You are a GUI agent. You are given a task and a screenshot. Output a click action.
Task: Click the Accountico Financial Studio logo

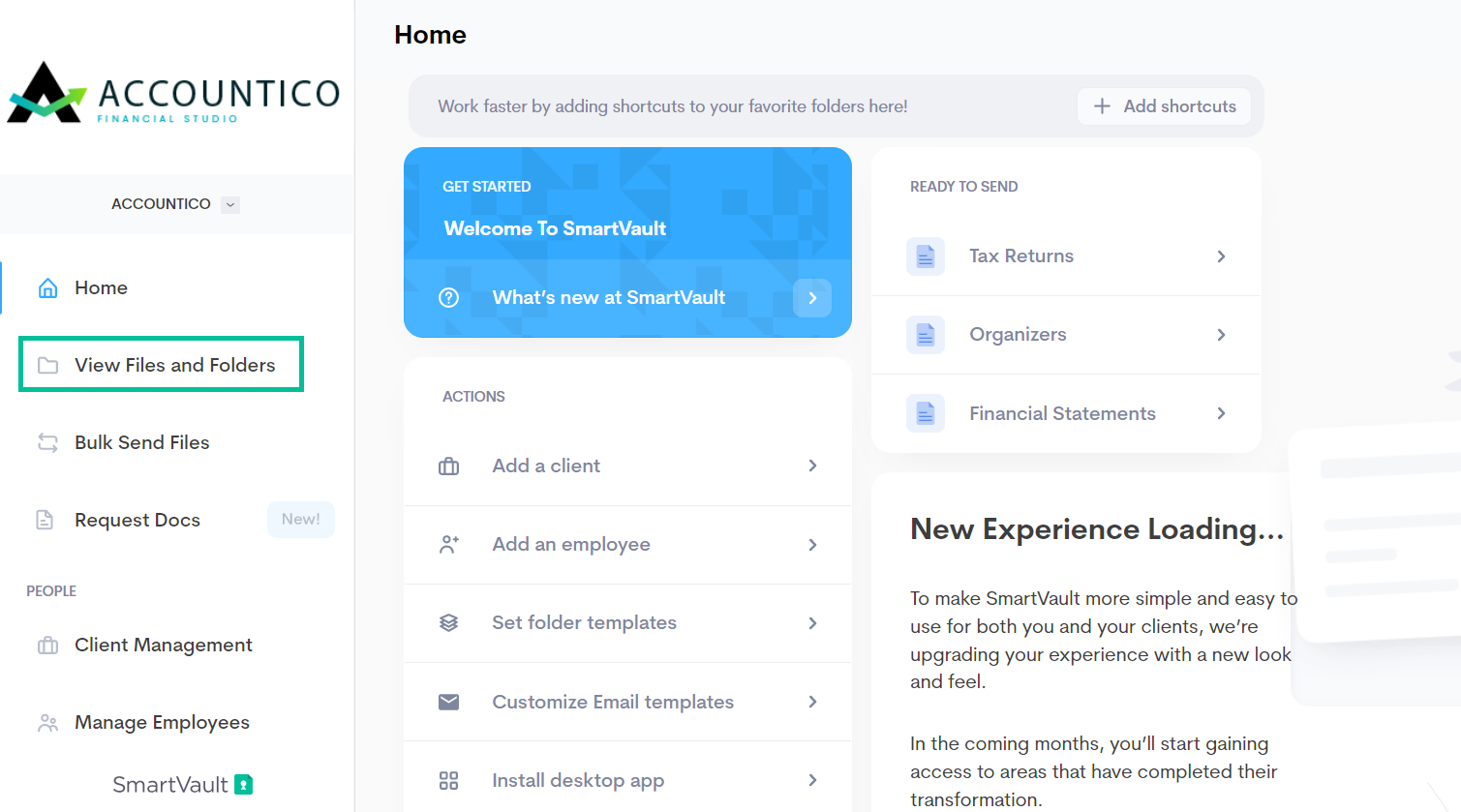[x=174, y=94]
